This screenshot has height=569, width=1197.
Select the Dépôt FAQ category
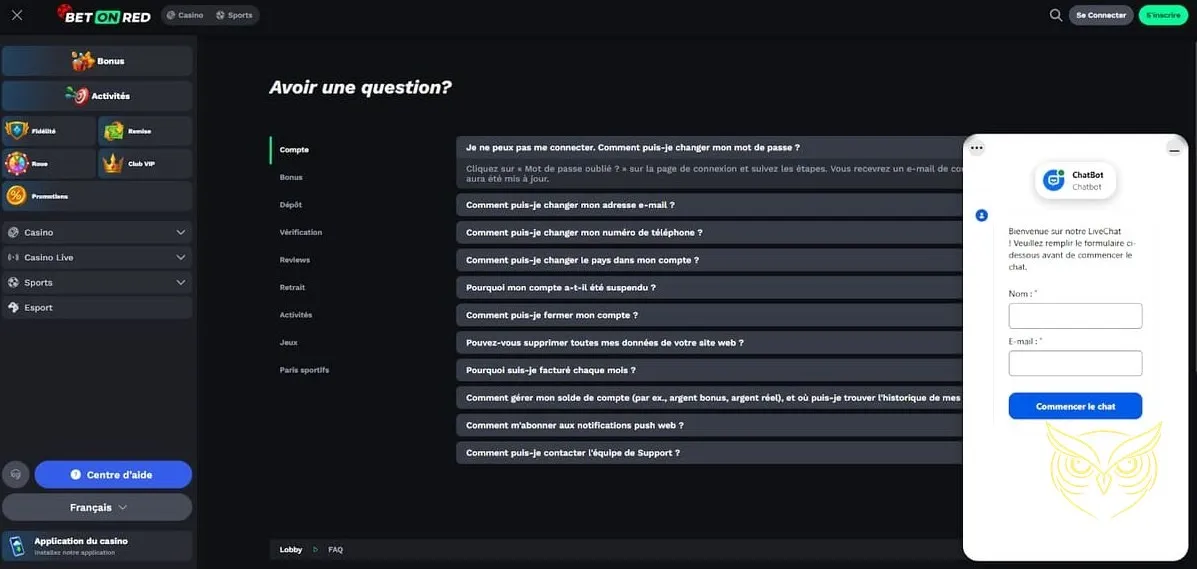[x=291, y=205]
